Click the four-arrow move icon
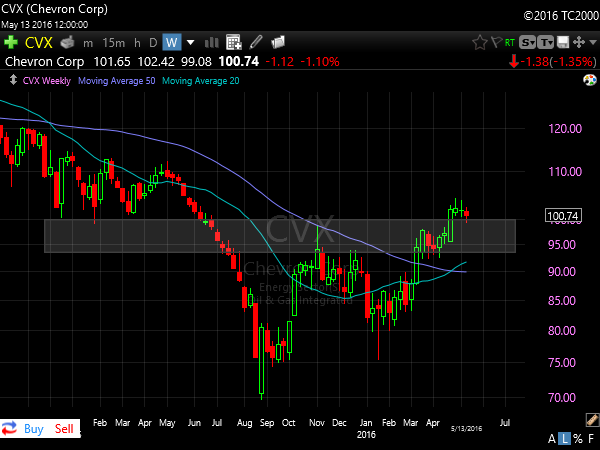 point(579,42)
